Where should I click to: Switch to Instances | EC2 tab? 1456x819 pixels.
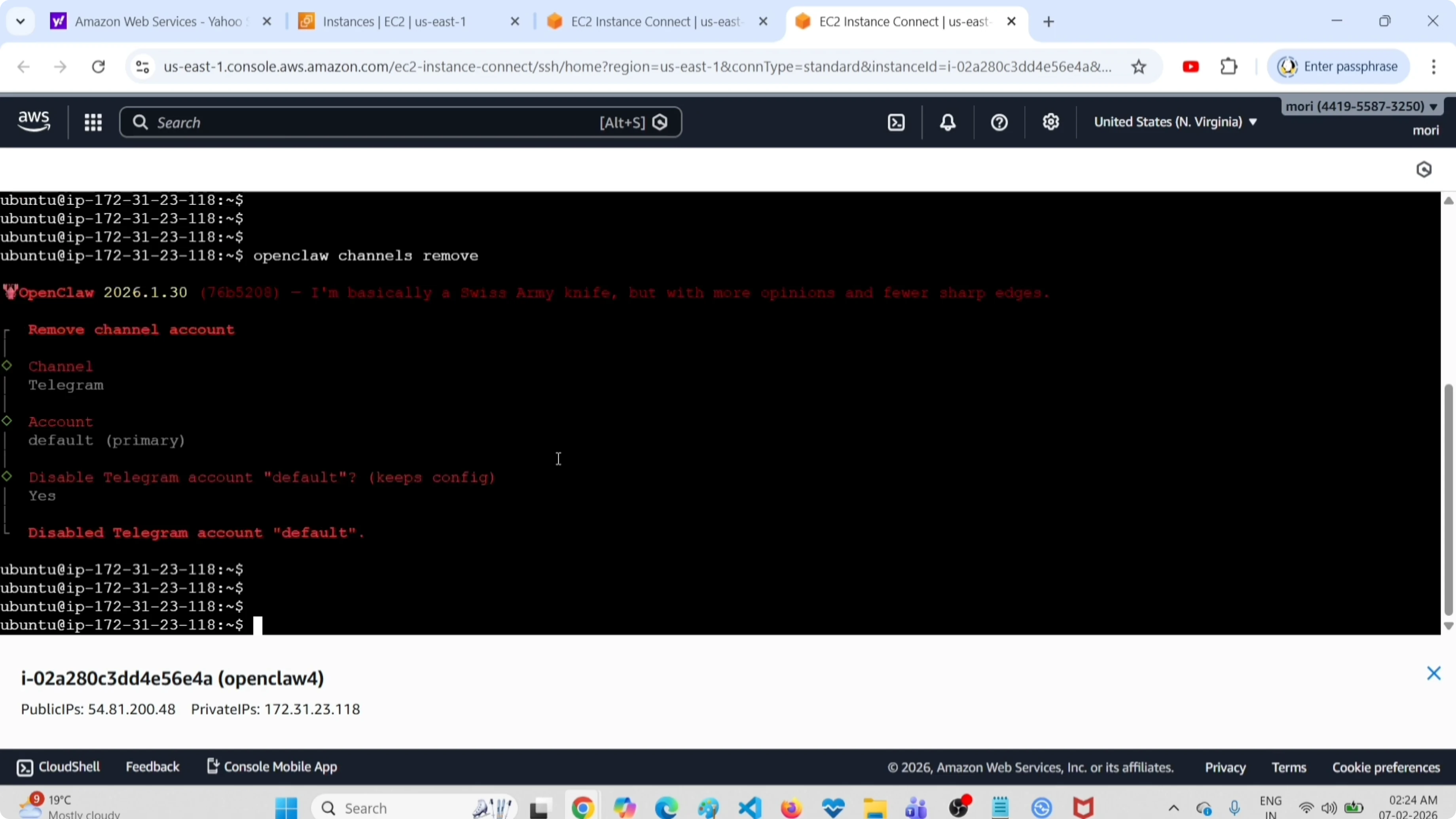point(394,21)
